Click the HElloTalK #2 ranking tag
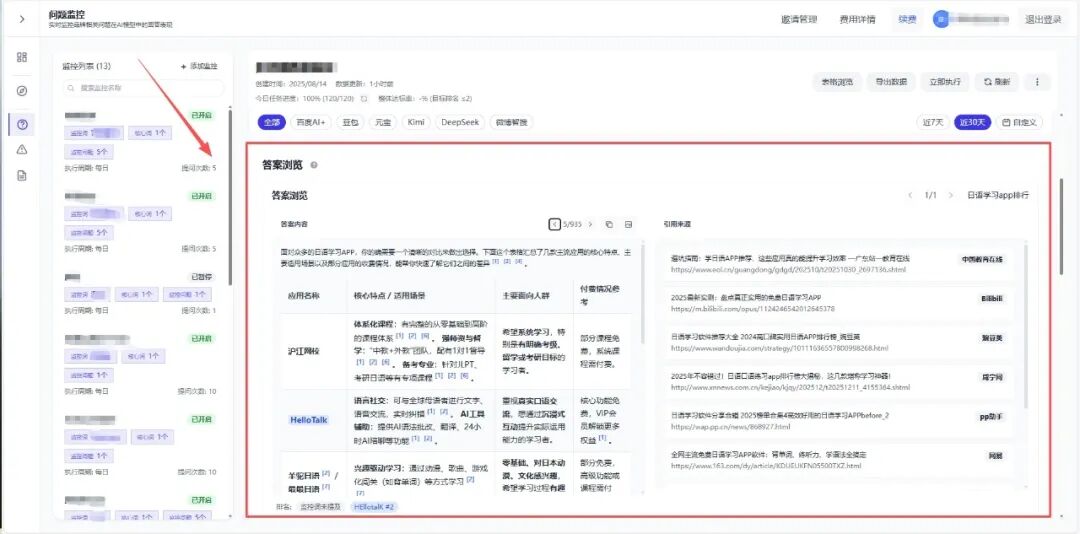Screen dimensions: 1080x534 click(373, 506)
